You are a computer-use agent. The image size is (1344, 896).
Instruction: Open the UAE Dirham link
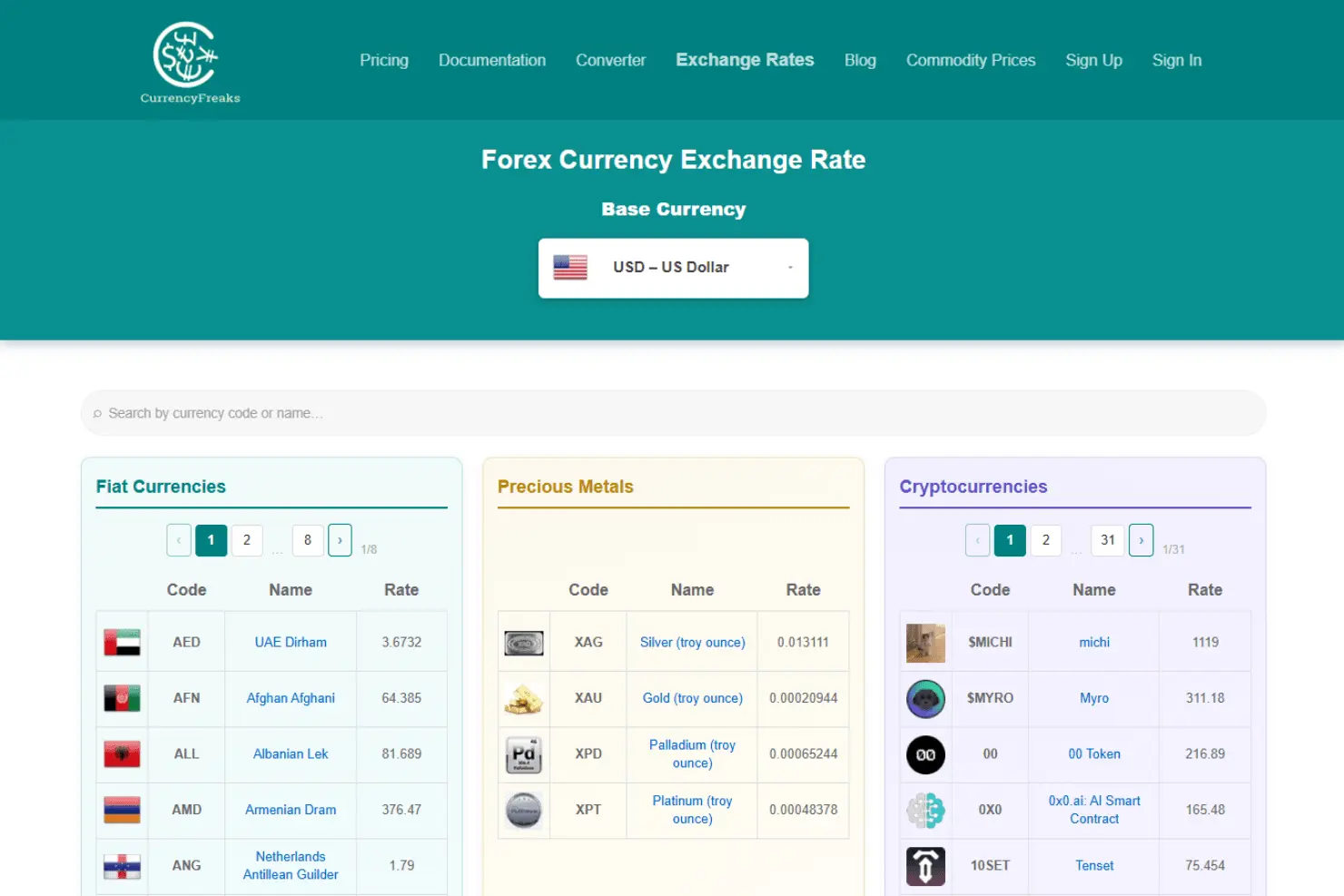click(x=291, y=643)
